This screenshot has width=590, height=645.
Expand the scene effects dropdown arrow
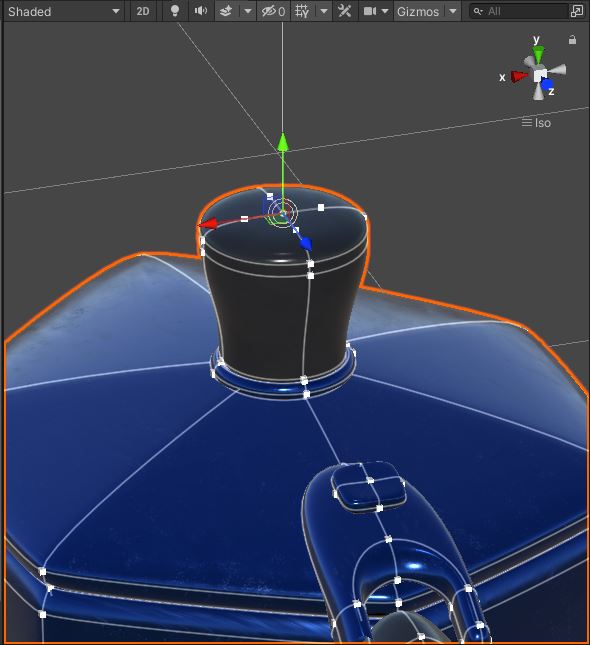(248, 11)
